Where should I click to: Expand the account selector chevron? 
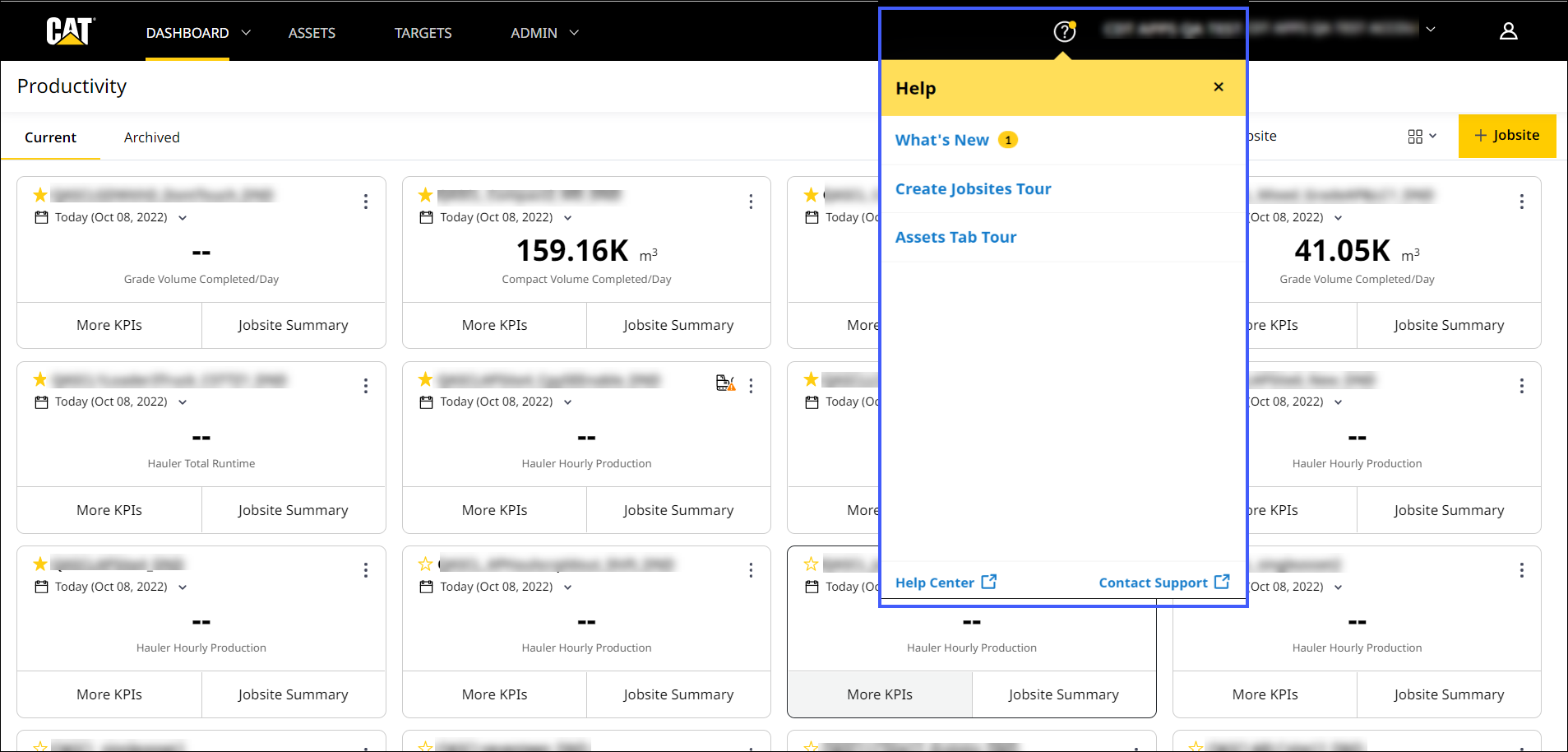click(x=1431, y=29)
